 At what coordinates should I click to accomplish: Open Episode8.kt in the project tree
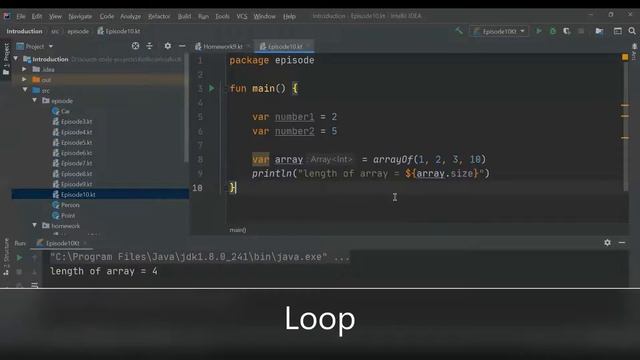click(x=72, y=174)
